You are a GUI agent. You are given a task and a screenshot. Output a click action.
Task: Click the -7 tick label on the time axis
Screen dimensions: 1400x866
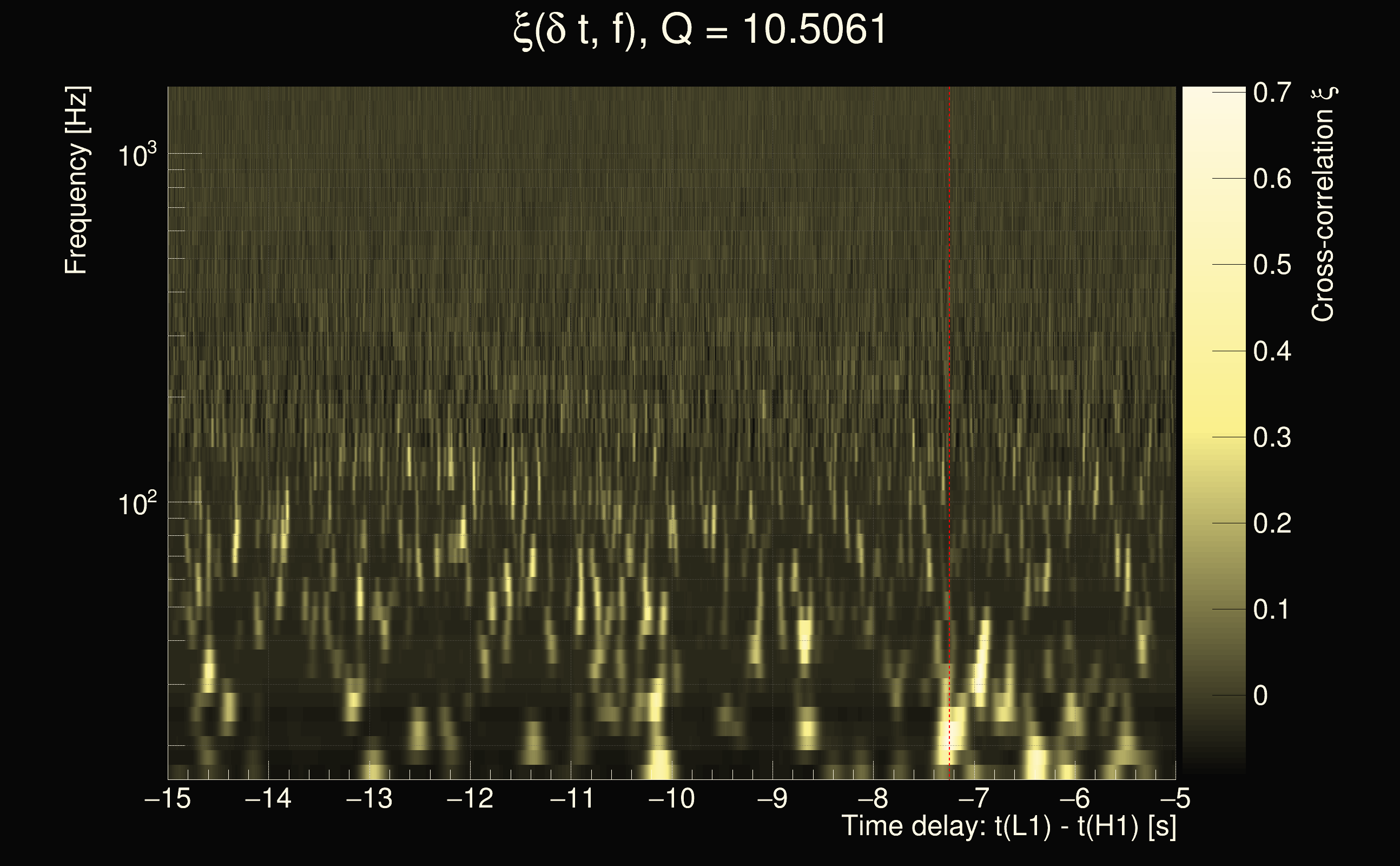pyautogui.click(x=974, y=798)
